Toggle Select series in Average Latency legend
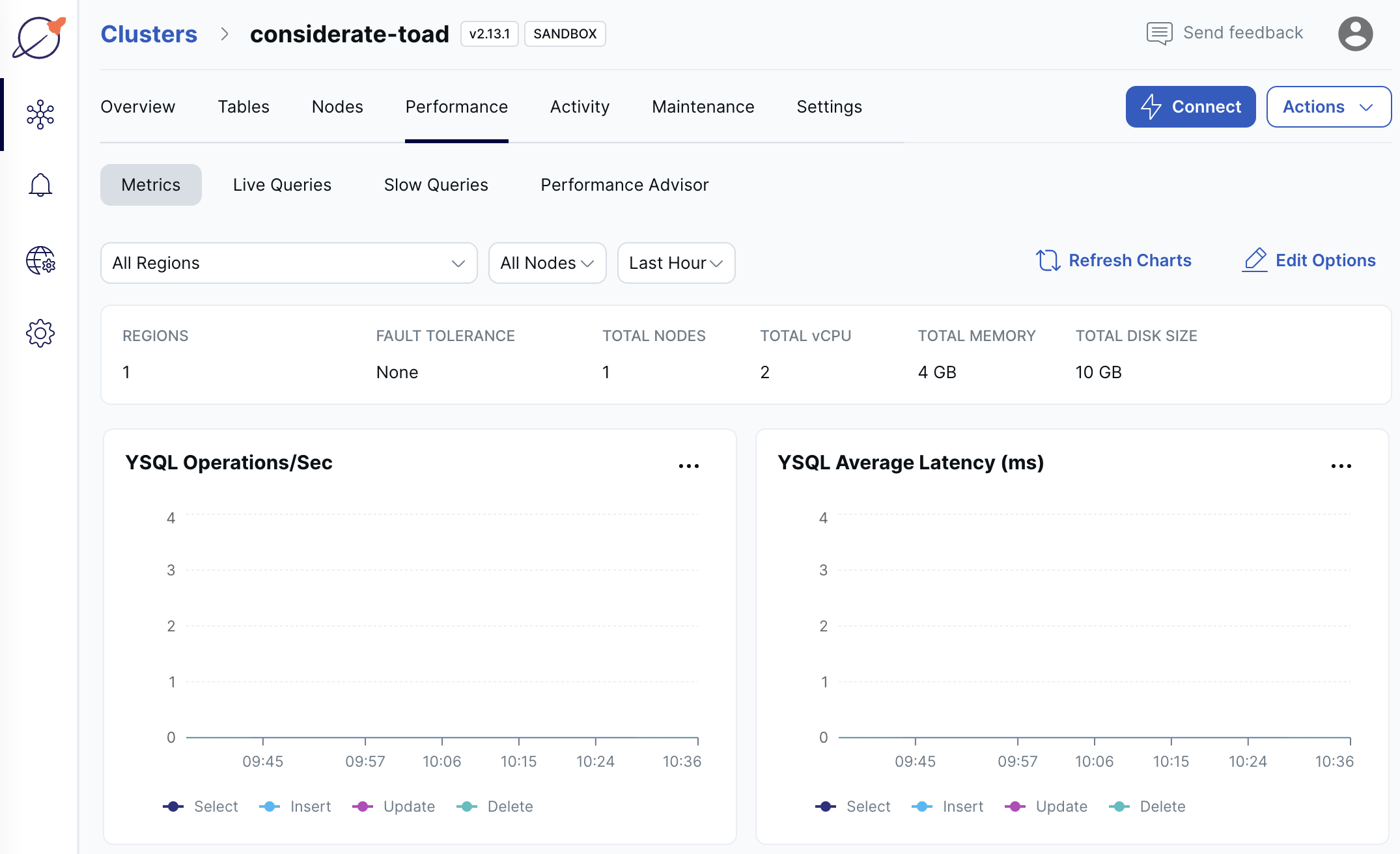 853,806
